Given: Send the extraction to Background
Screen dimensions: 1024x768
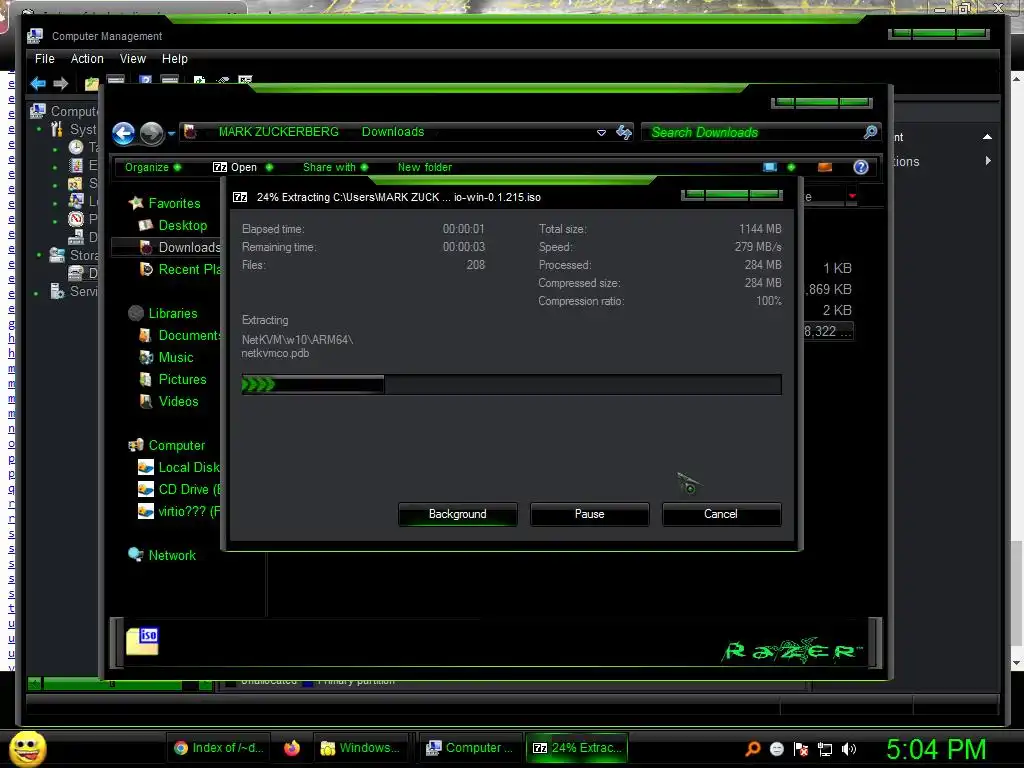Looking at the screenshot, I should coord(457,514).
